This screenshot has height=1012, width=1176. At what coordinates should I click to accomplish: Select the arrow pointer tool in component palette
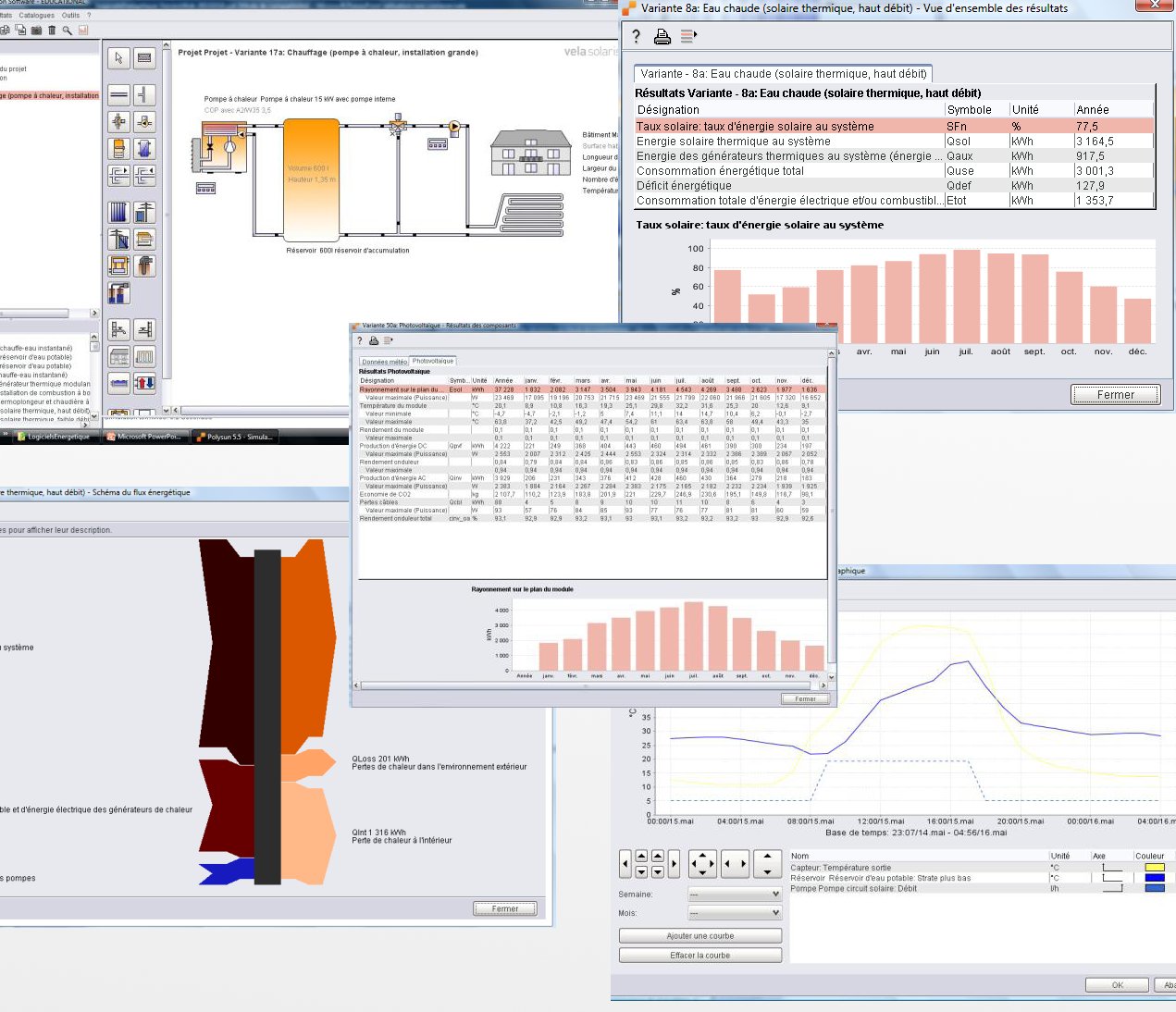click(118, 58)
